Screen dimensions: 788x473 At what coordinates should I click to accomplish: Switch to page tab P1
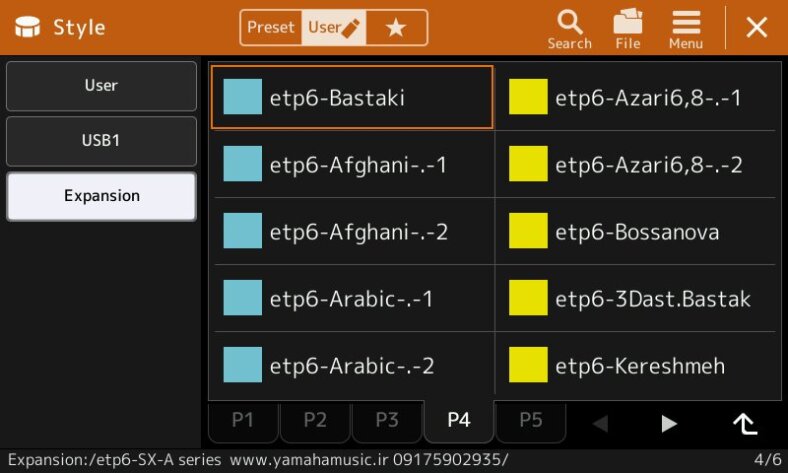point(243,421)
